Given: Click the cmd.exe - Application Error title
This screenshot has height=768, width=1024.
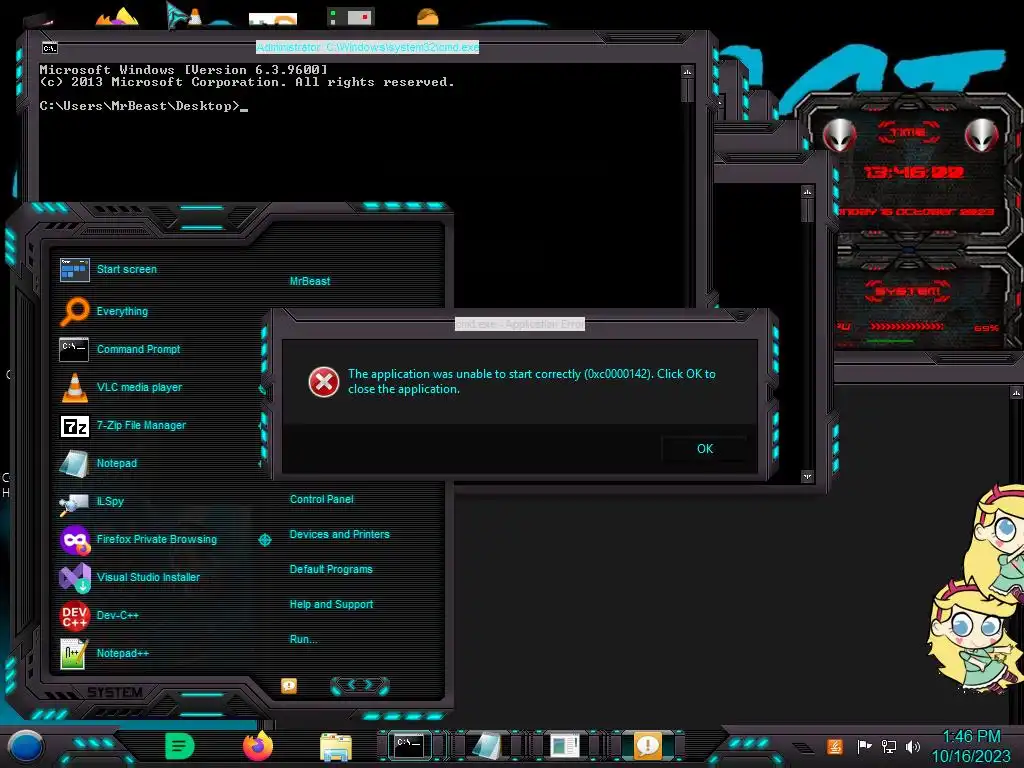Looking at the screenshot, I should [x=520, y=325].
